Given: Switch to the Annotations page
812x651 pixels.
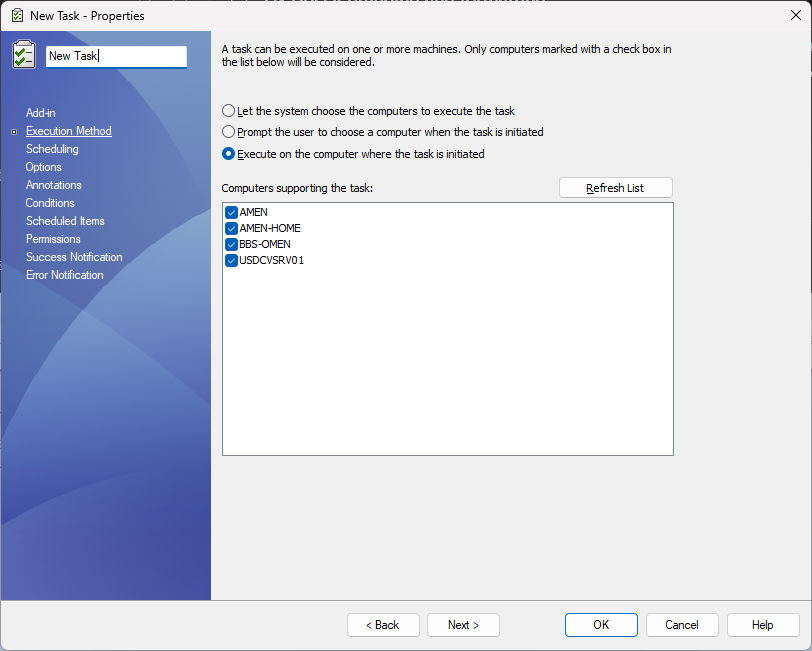Looking at the screenshot, I should click(54, 185).
